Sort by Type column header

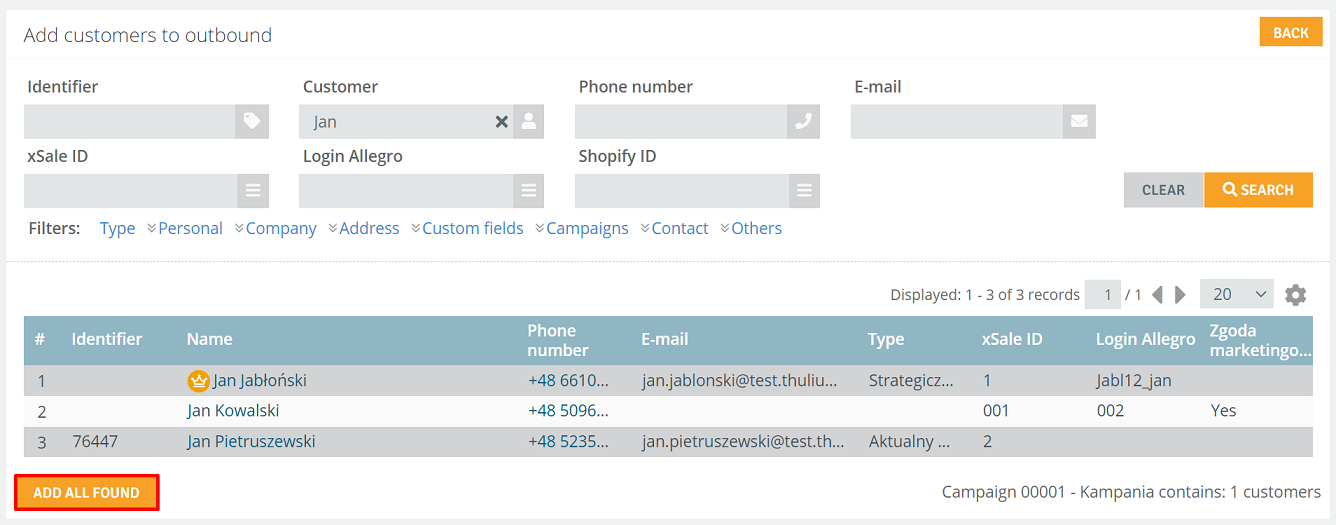(886, 339)
